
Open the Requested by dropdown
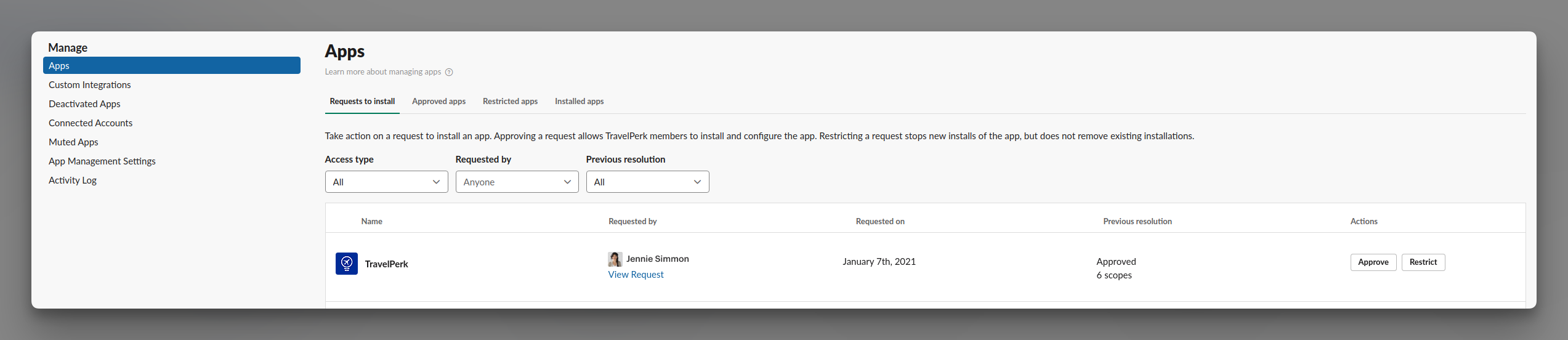tap(517, 182)
